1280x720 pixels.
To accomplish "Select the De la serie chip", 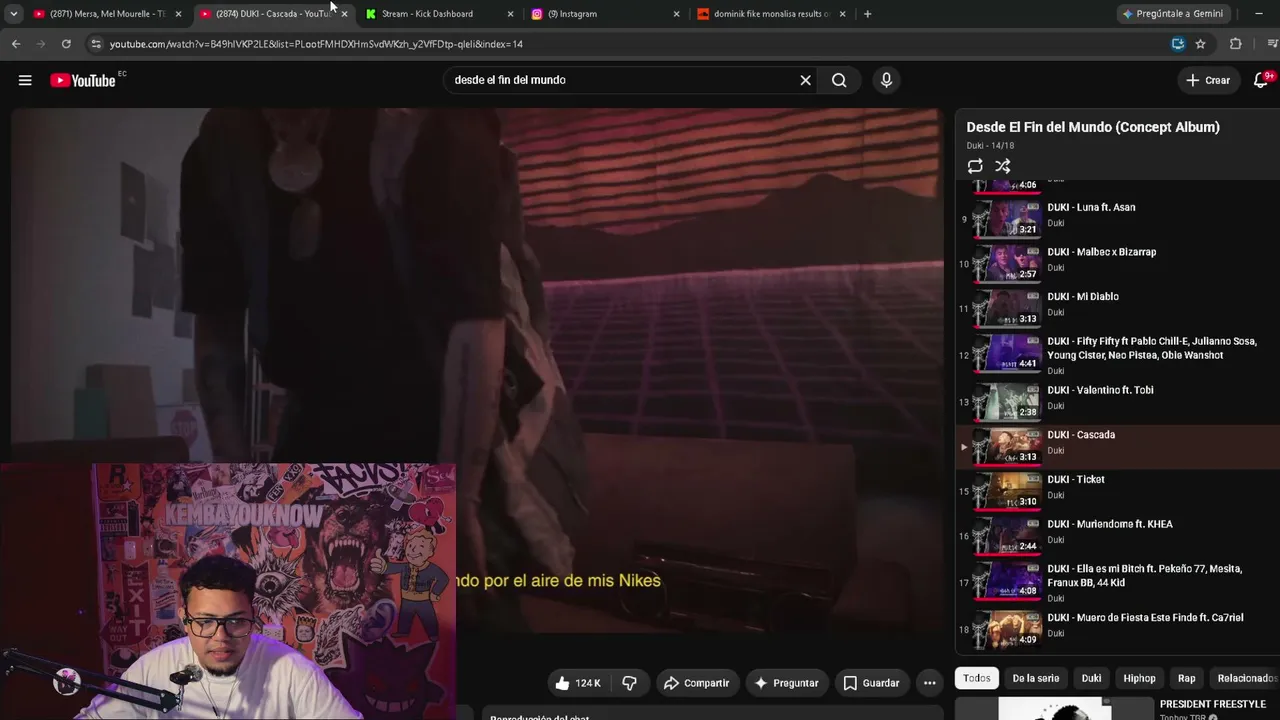I will (1035, 678).
